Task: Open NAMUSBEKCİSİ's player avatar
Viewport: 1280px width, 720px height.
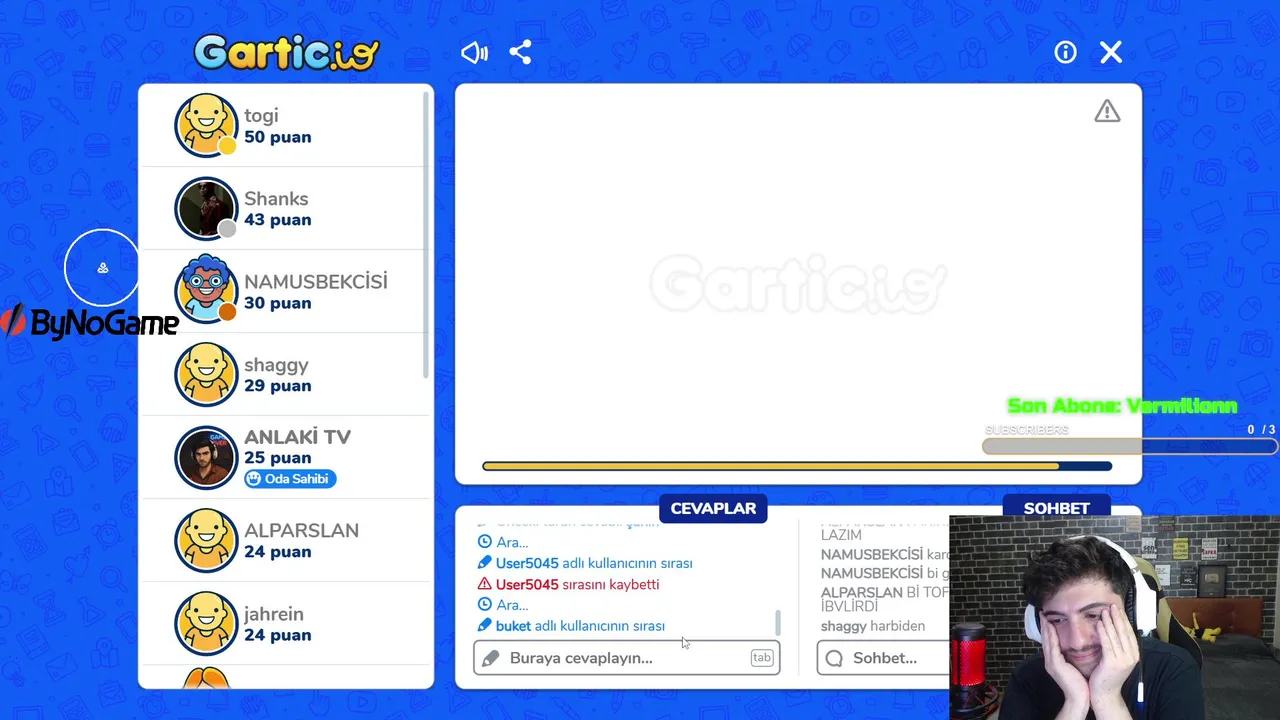Action: 206,291
